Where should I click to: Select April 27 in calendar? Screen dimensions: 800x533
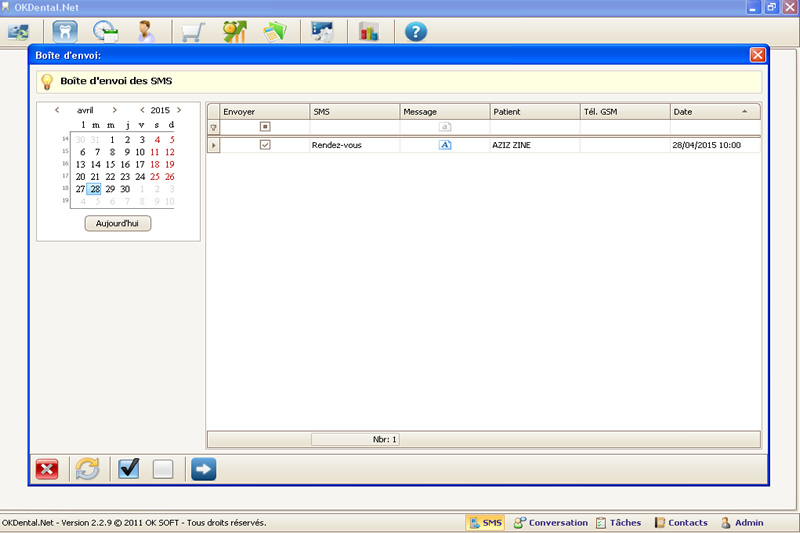coord(80,189)
